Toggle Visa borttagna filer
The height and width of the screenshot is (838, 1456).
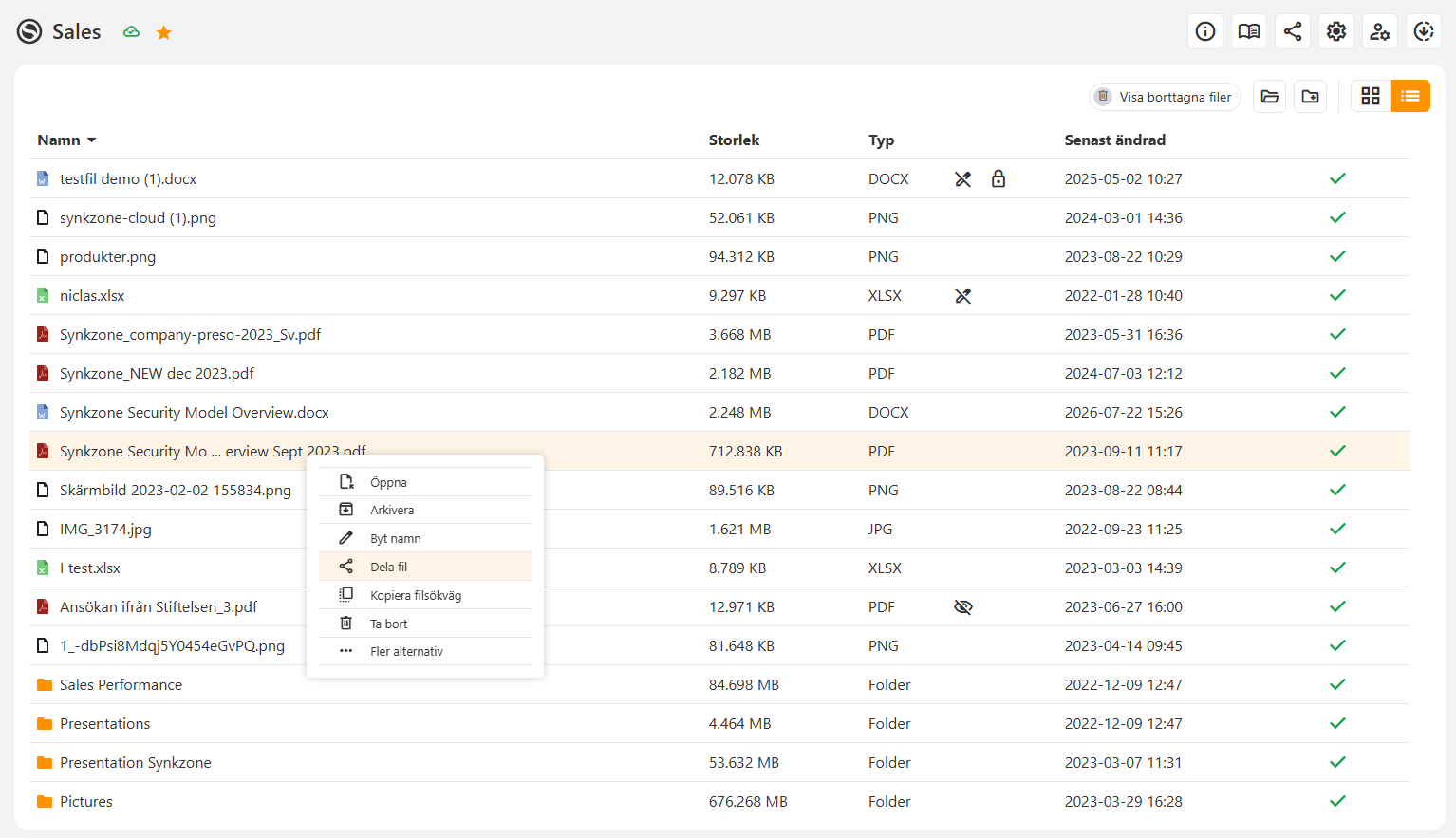pyautogui.click(x=1165, y=97)
